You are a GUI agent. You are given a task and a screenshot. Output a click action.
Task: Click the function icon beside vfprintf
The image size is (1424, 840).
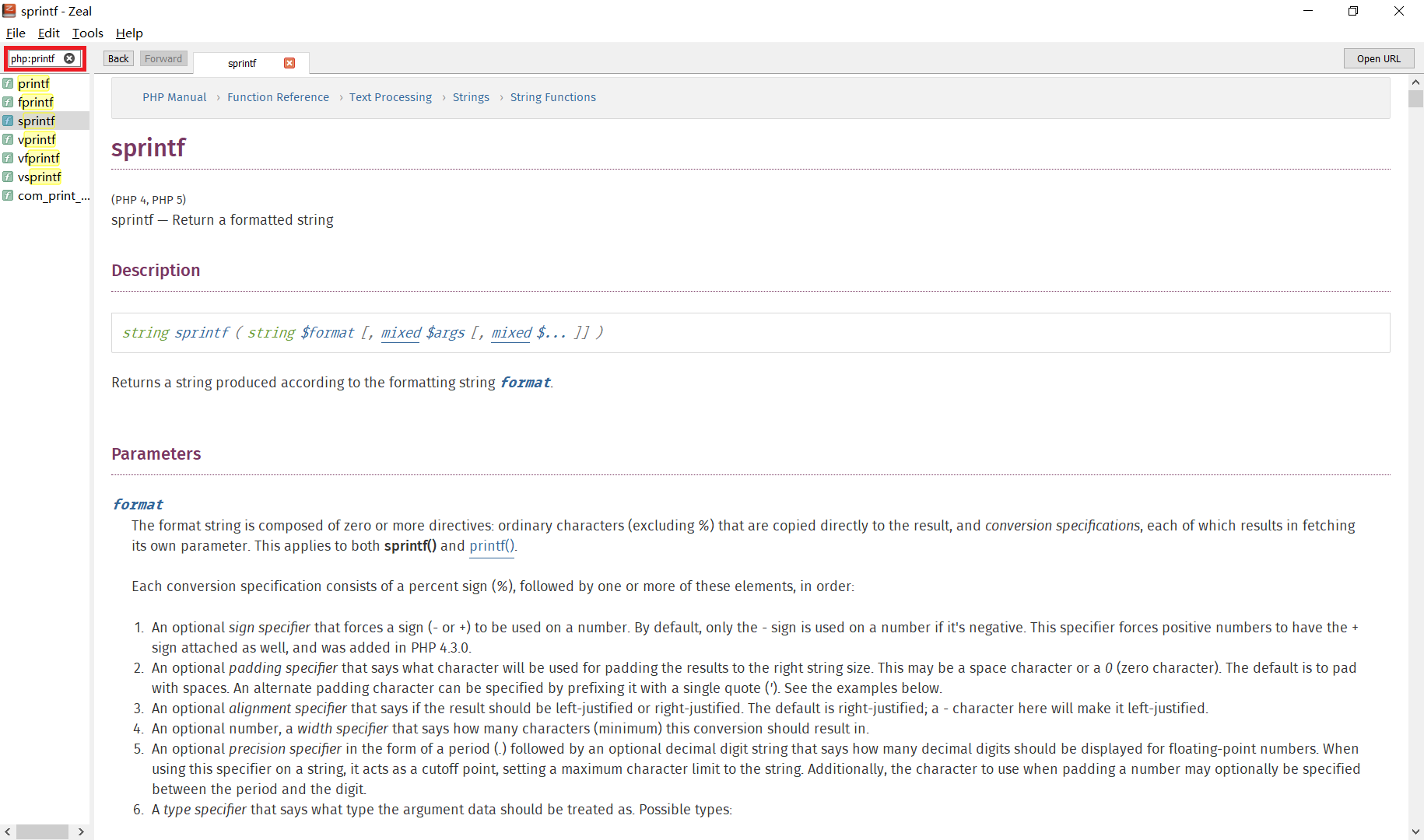point(8,158)
